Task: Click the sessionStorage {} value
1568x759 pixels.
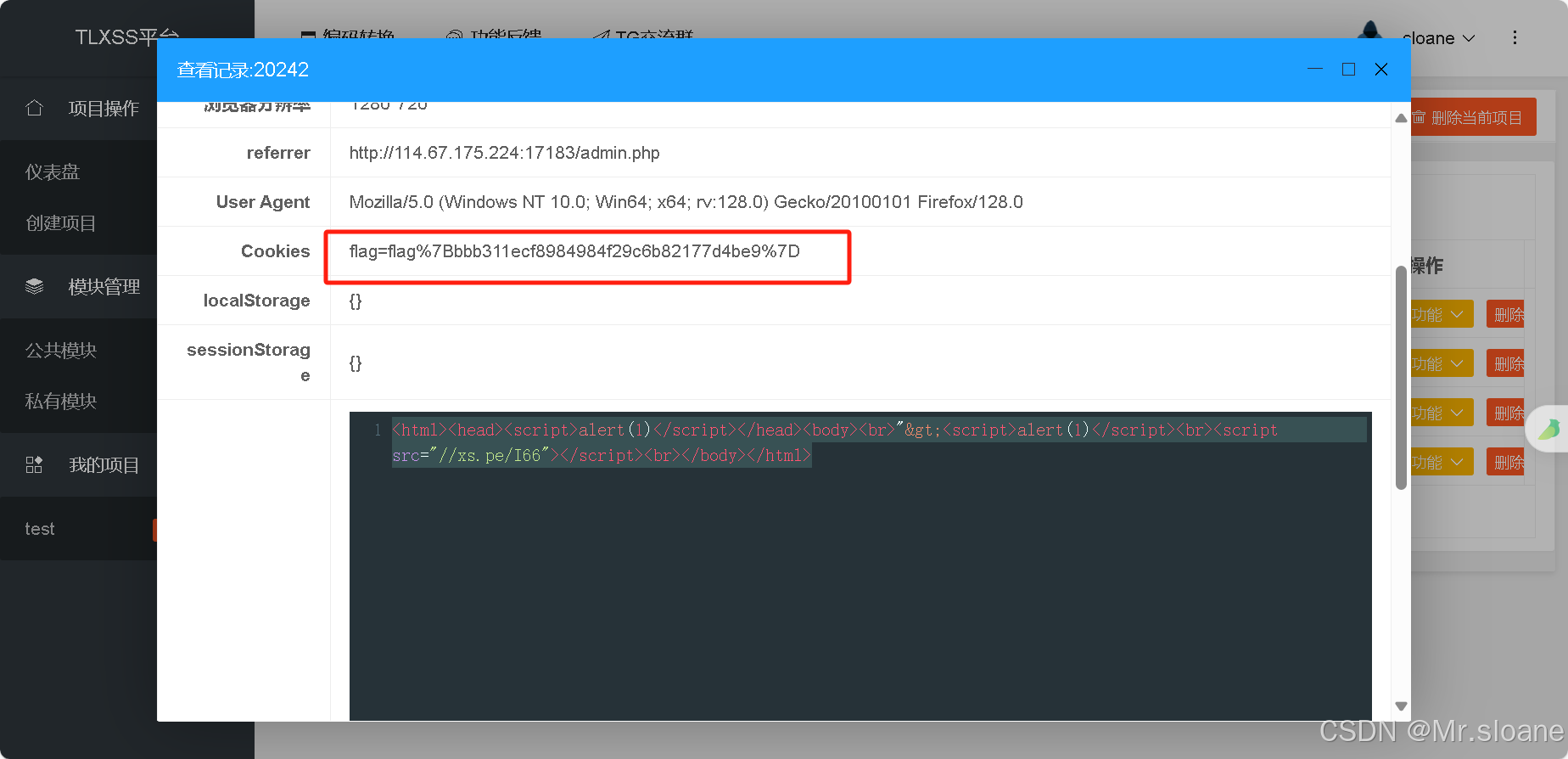Action: coord(356,363)
